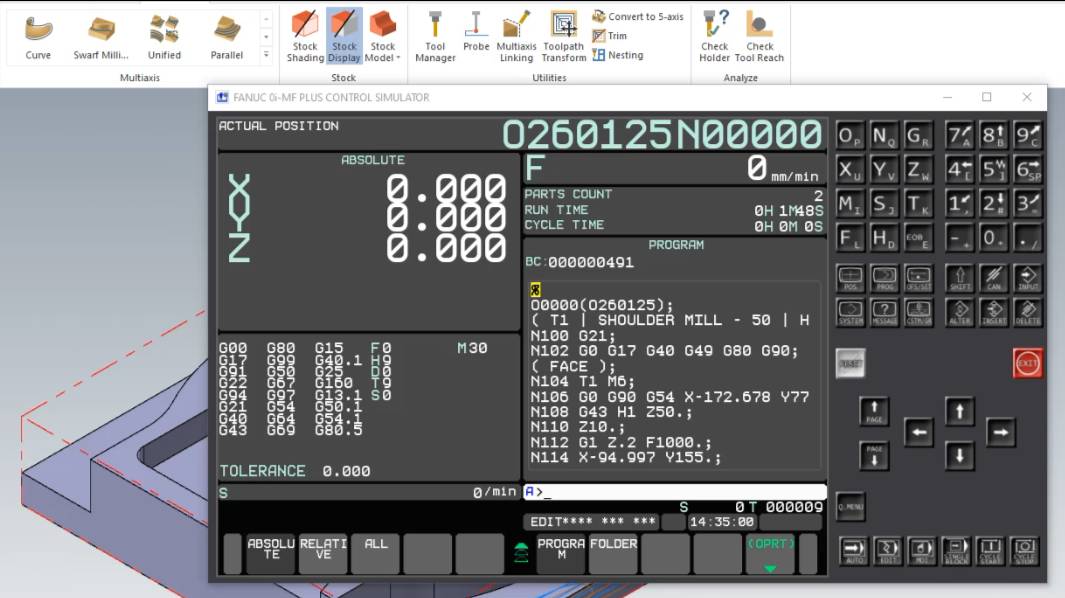The width and height of the screenshot is (1065, 598).
Task: Click the PAGE down key
Action: point(874,455)
